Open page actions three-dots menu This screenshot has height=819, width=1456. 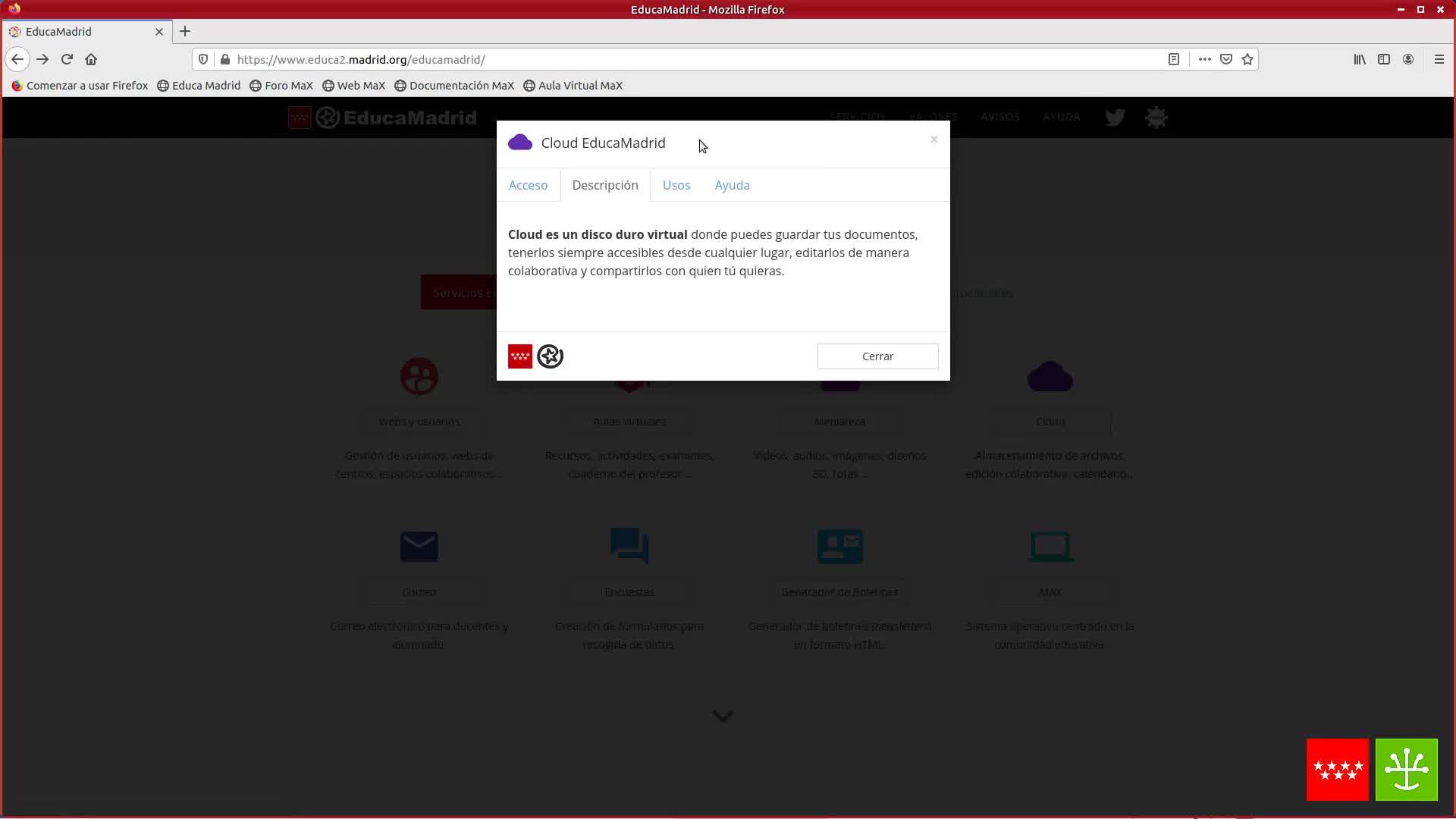click(x=1204, y=59)
